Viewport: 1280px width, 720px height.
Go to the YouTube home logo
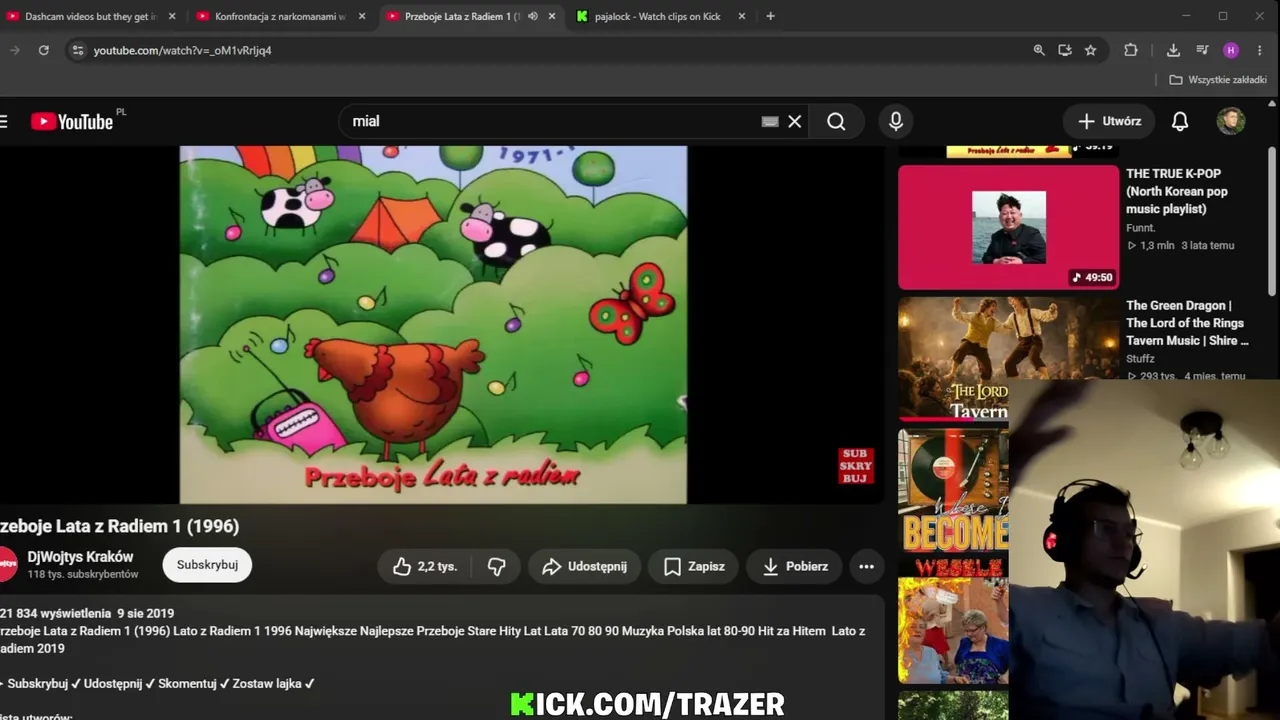pyautogui.click(x=72, y=121)
